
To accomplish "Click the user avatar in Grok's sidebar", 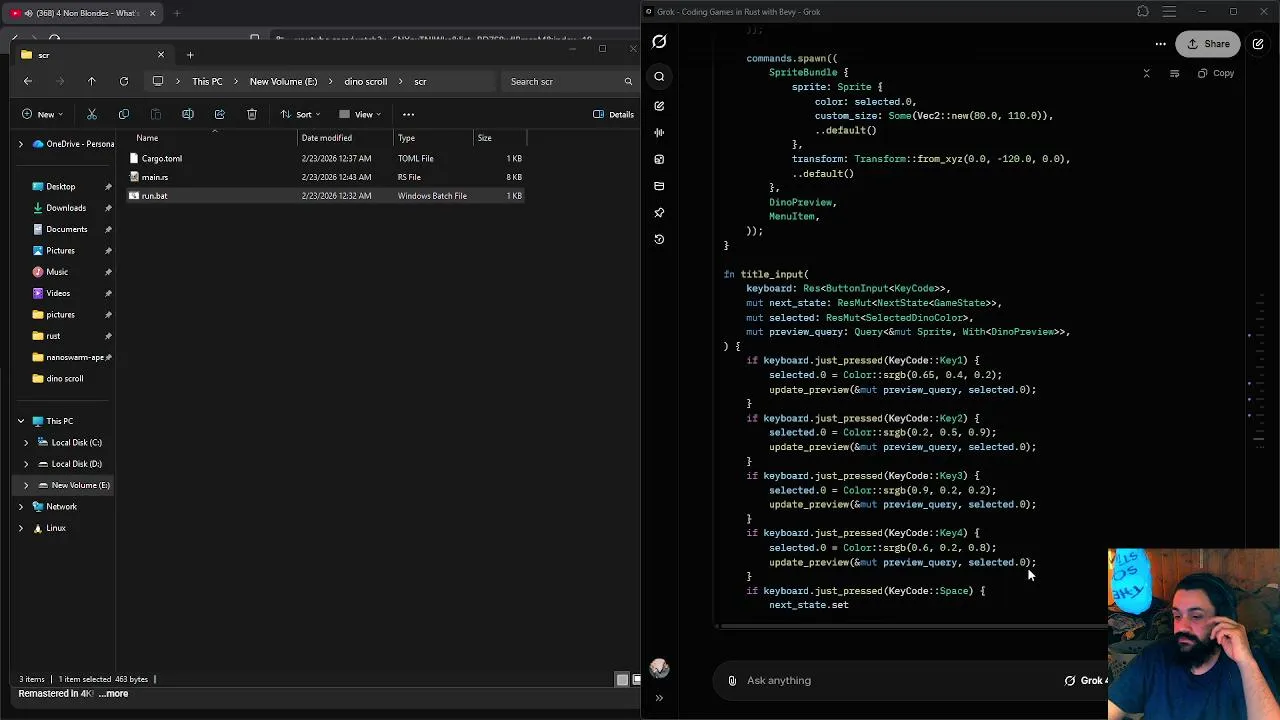I will (659, 669).
